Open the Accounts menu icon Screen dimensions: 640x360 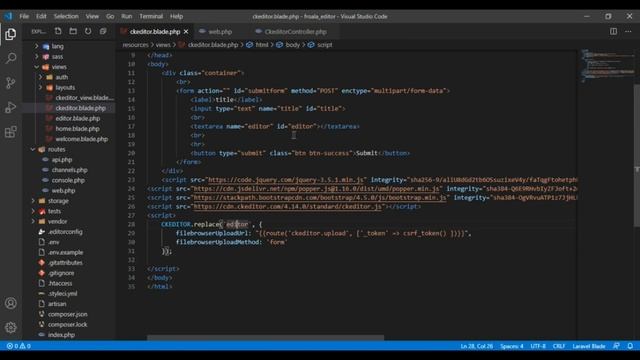pyautogui.click(x=11, y=303)
